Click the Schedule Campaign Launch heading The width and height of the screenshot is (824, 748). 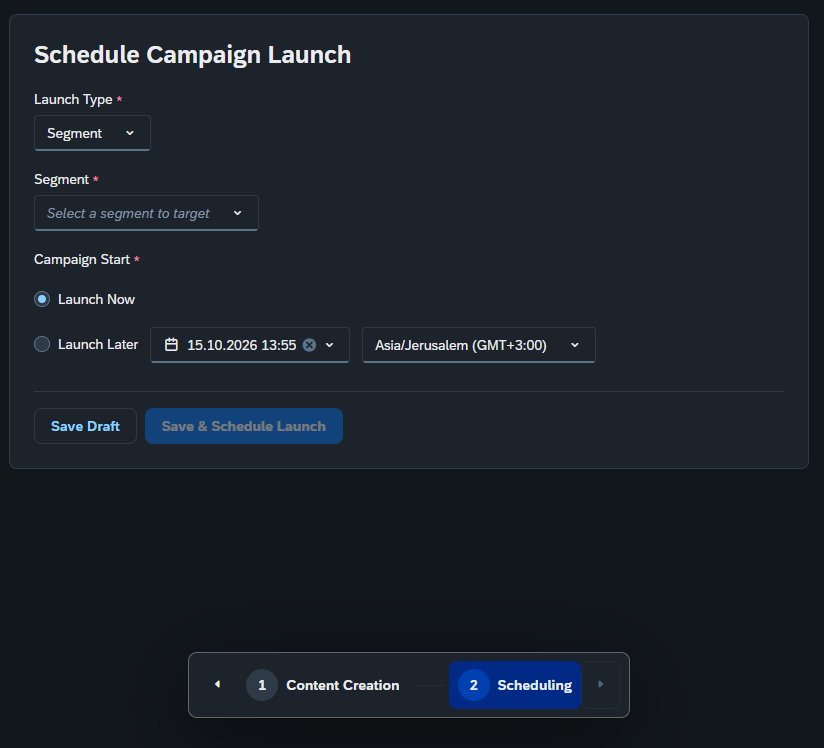tap(192, 55)
